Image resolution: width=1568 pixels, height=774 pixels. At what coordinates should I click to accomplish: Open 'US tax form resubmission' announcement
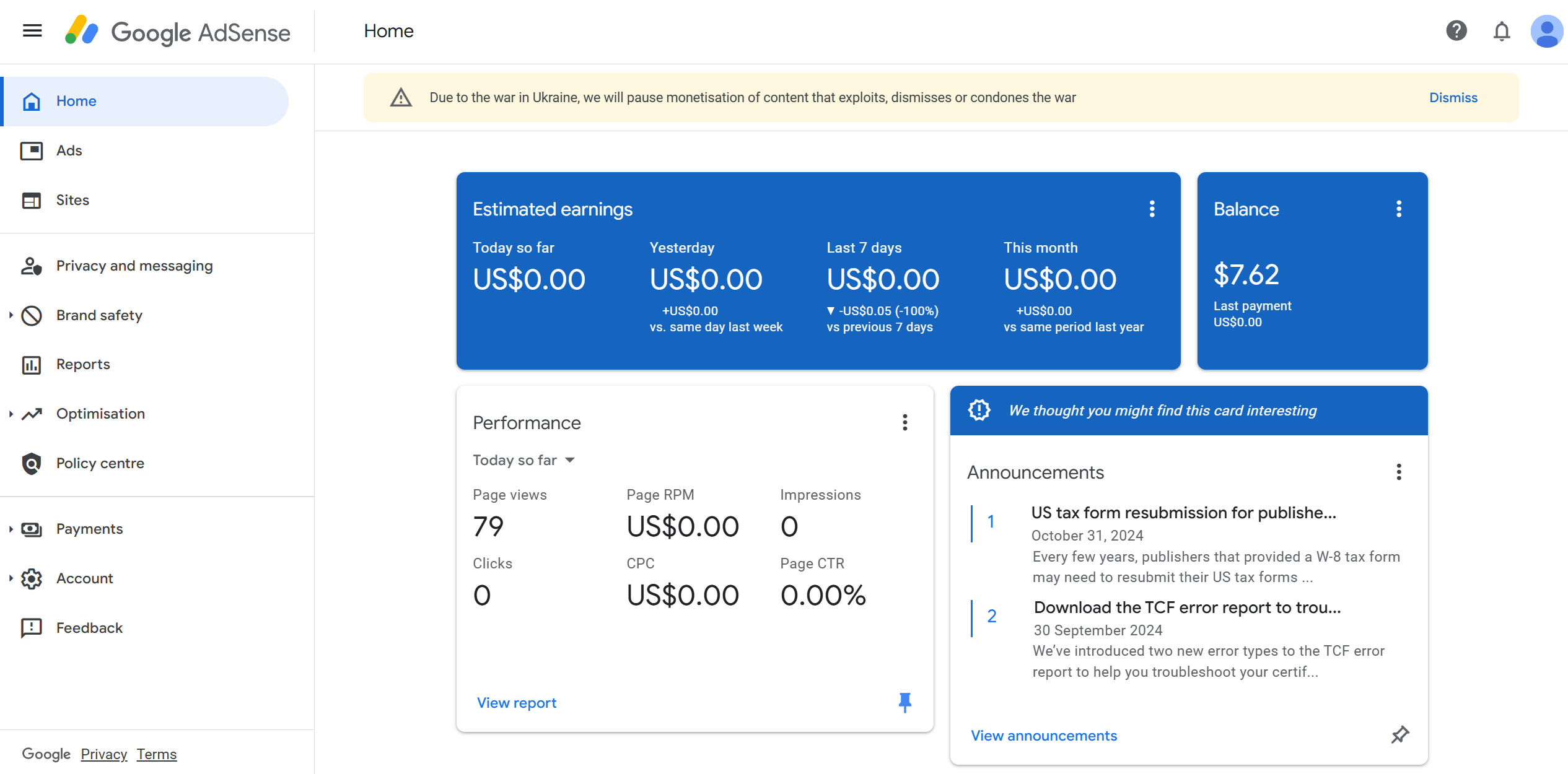[x=1183, y=513]
